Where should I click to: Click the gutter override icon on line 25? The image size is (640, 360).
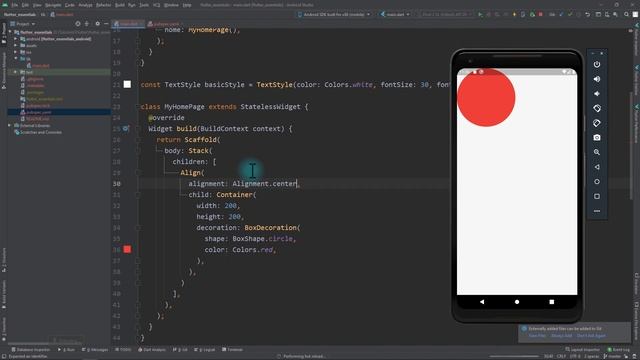coord(126,129)
